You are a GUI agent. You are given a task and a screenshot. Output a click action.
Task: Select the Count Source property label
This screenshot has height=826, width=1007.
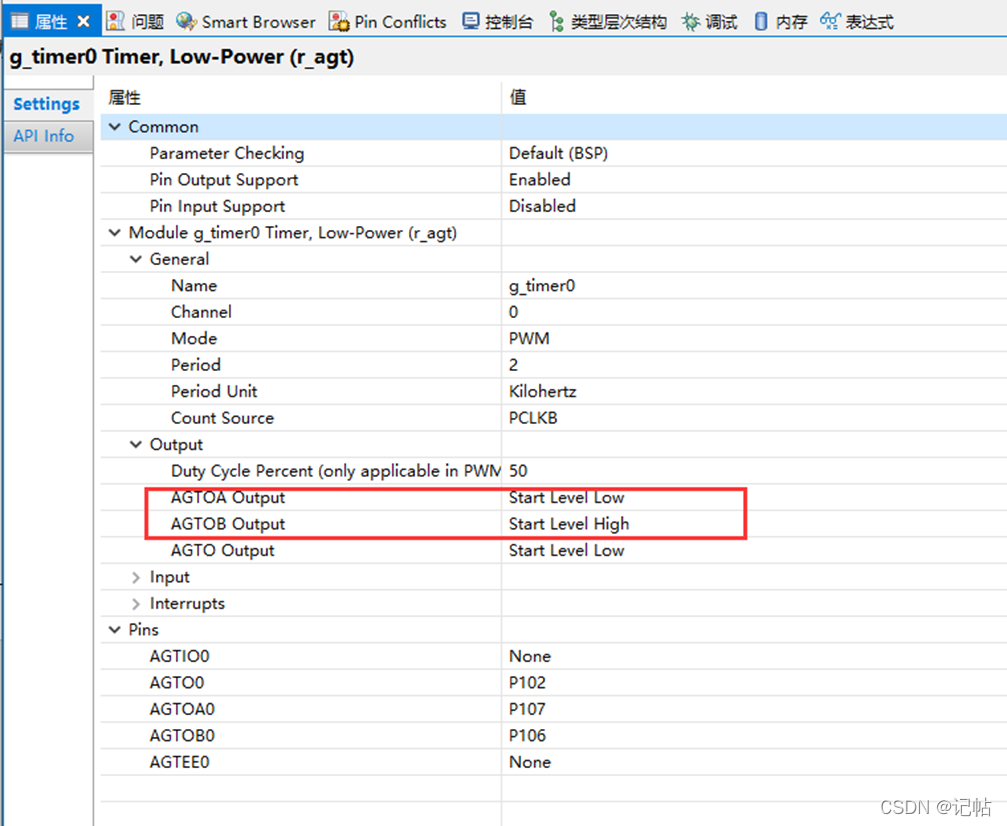pos(222,418)
